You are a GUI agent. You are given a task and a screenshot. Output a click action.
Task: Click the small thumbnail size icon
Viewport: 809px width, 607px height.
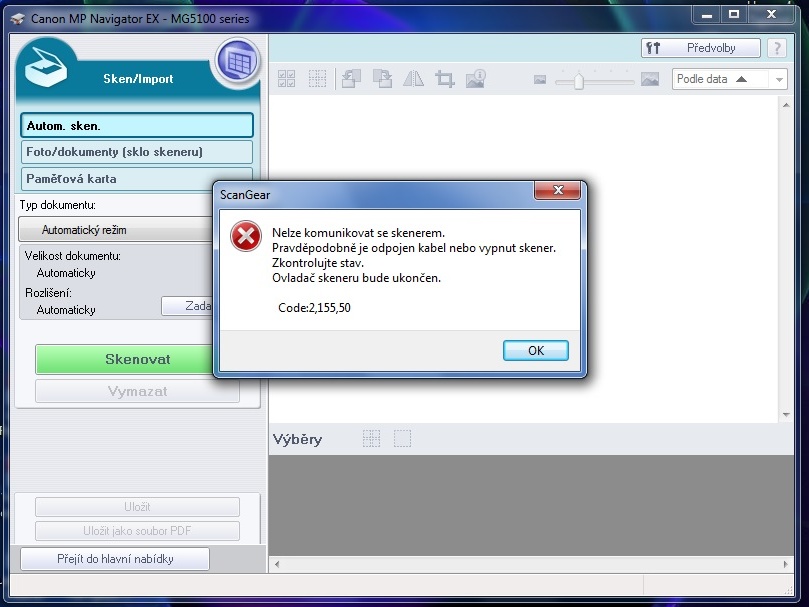pyautogui.click(x=540, y=79)
